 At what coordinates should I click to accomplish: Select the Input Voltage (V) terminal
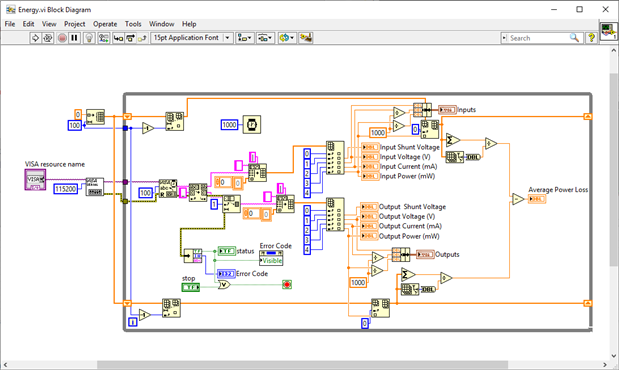pos(370,157)
